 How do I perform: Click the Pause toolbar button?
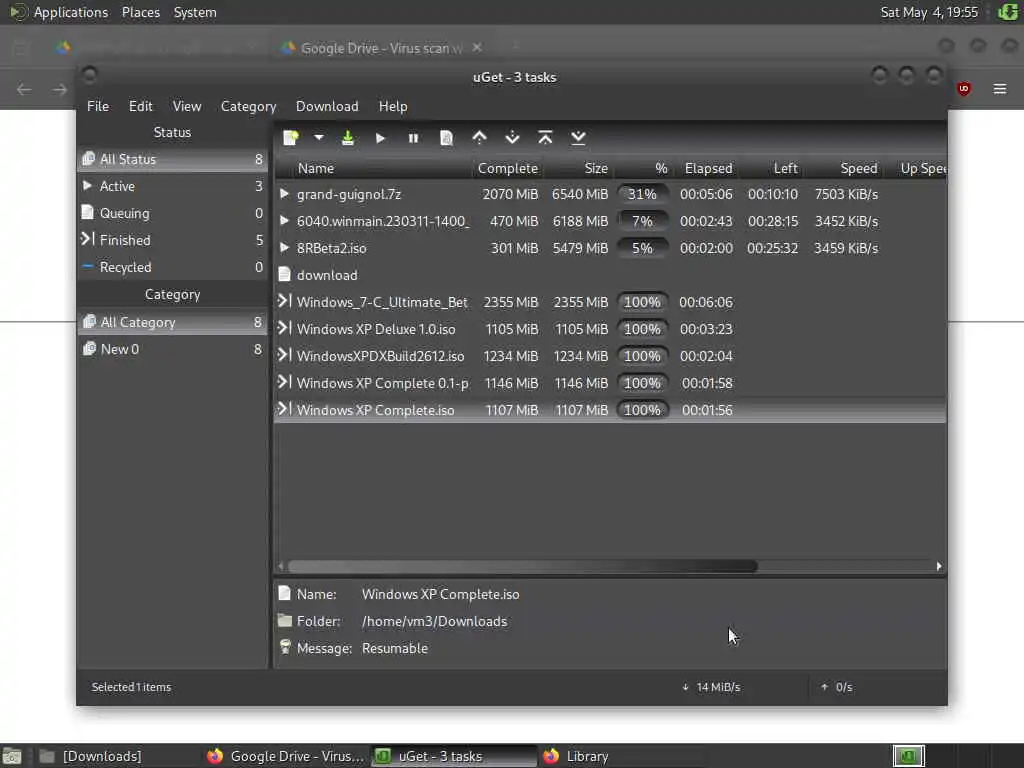pos(413,138)
